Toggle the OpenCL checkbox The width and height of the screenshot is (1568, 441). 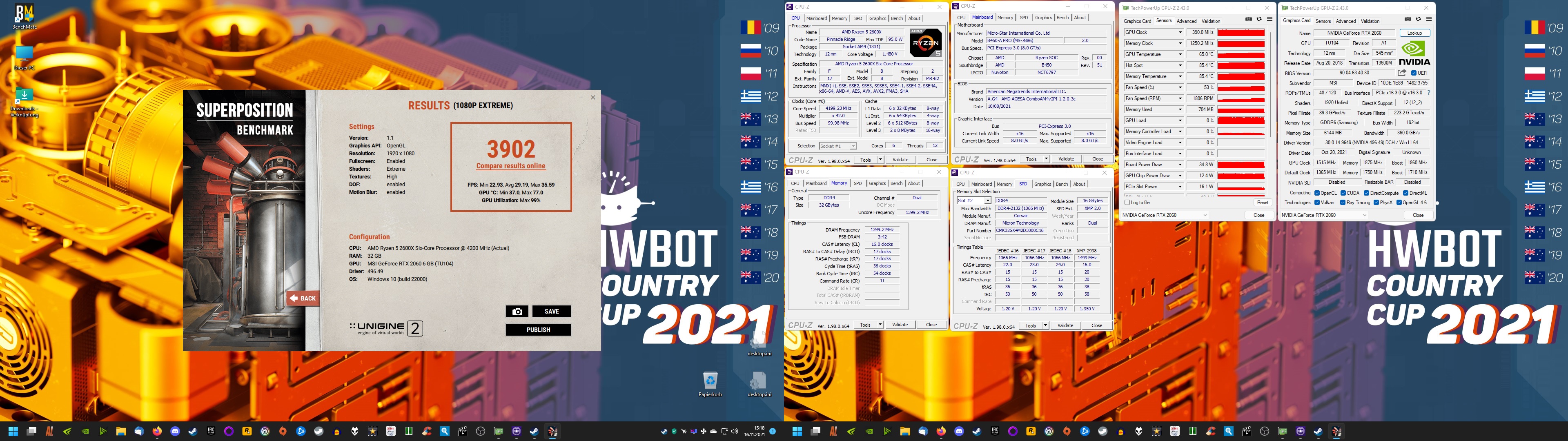click(x=1317, y=193)
